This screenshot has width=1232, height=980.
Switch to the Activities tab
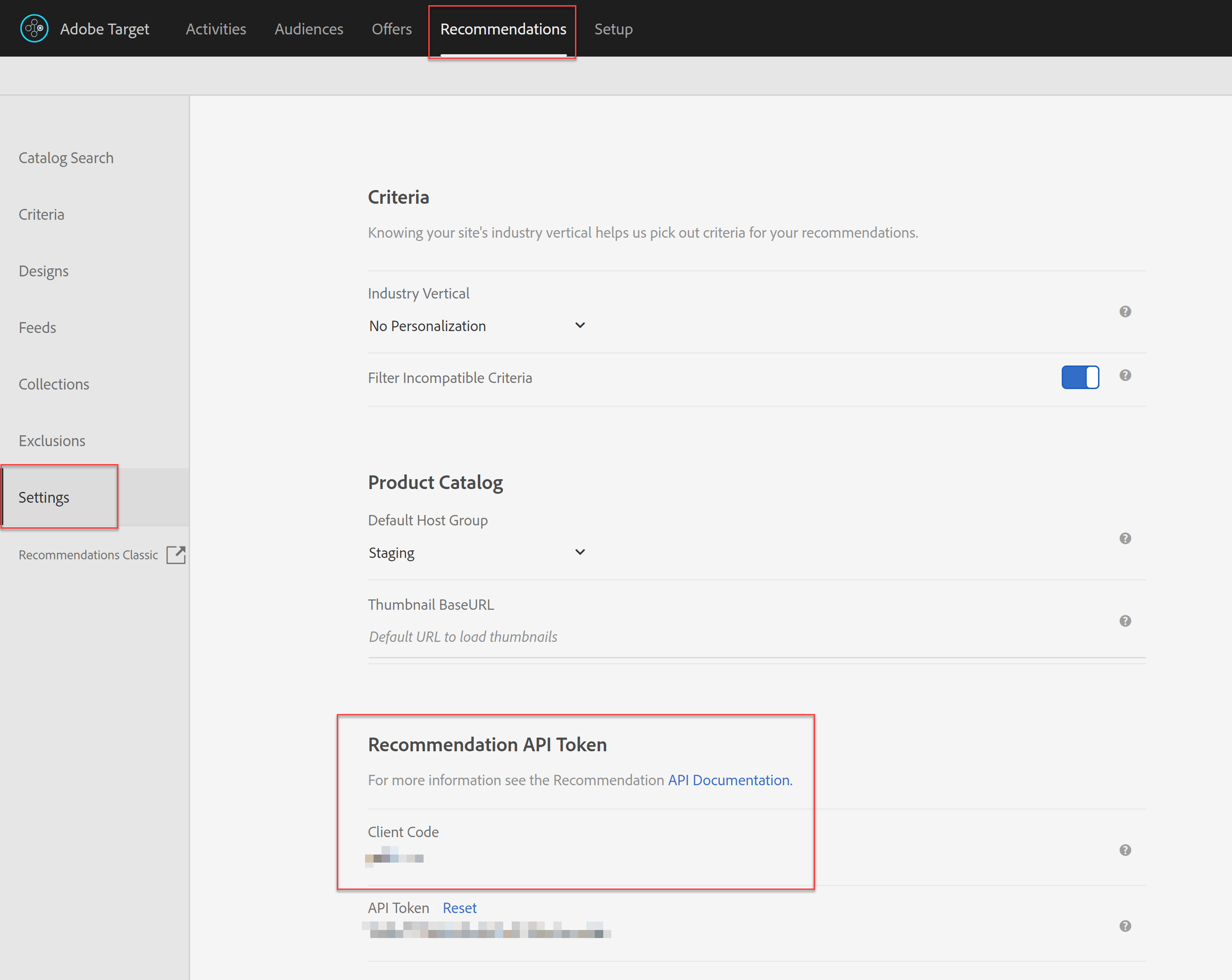pos(216,29)
